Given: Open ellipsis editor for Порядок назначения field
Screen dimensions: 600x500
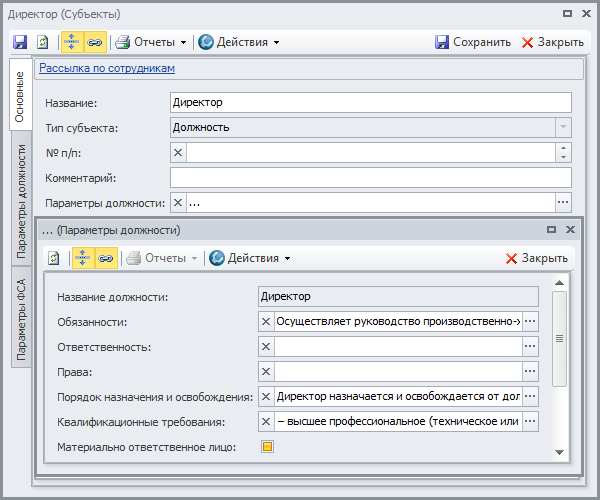Looking at the screenshot, I should point(530,396).
